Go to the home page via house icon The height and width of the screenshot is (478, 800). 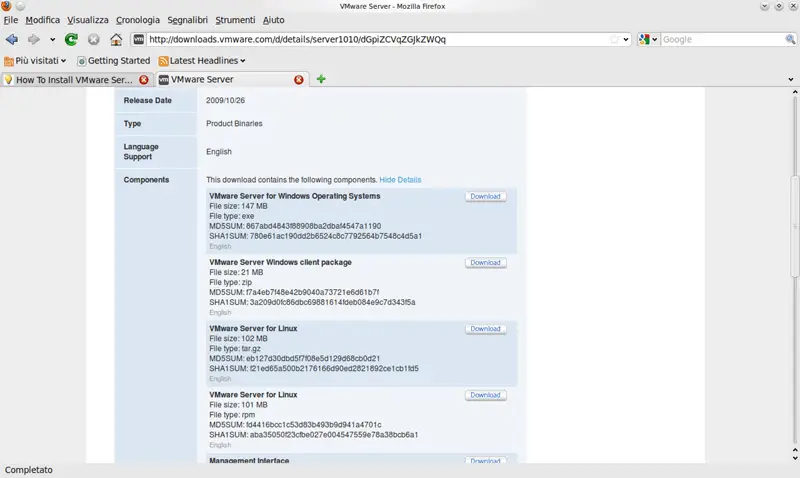coord(116,39)
